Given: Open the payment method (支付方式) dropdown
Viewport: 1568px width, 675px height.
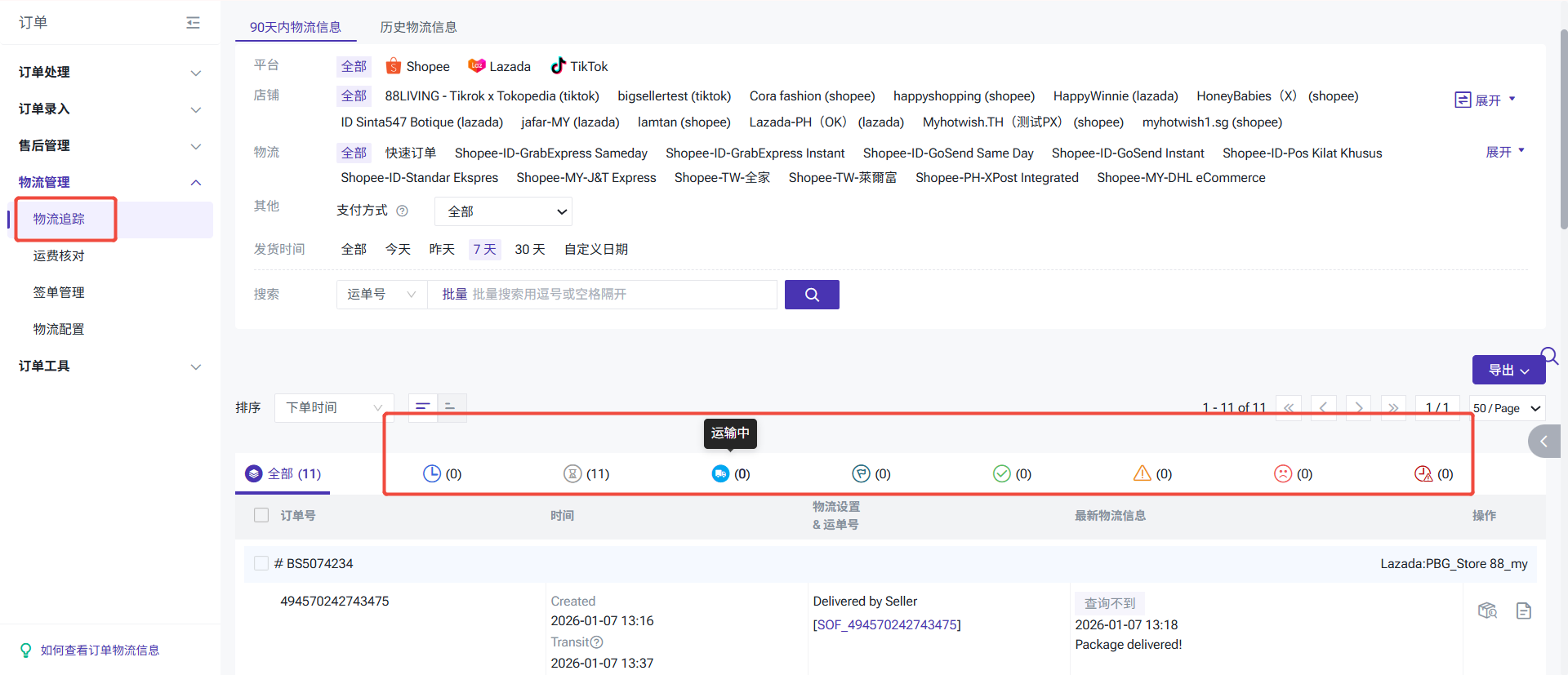Looking at the screenshot, I should pyautogui.click(x=503, y=211).
